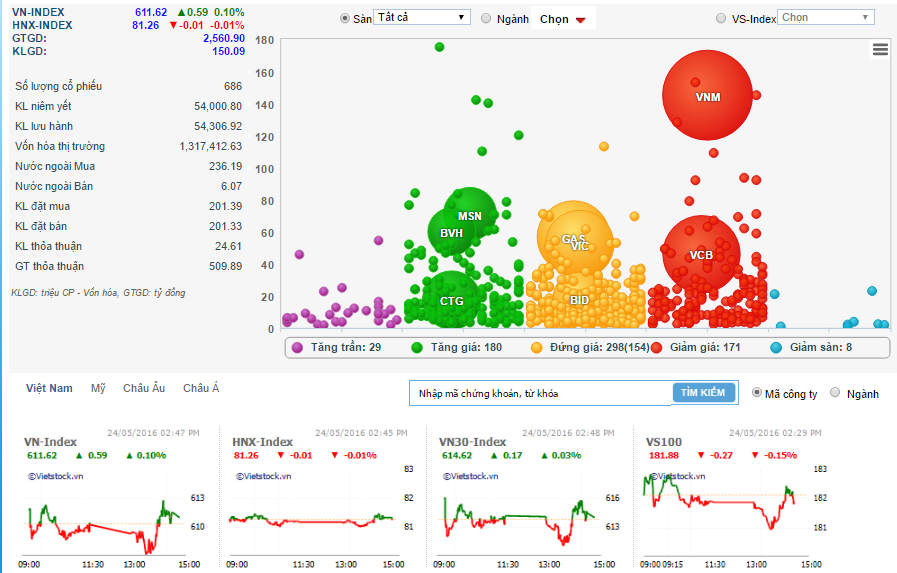Select the MSN green bubble
Viewport: 897px width, 573px height.
(x=470, y=214)
